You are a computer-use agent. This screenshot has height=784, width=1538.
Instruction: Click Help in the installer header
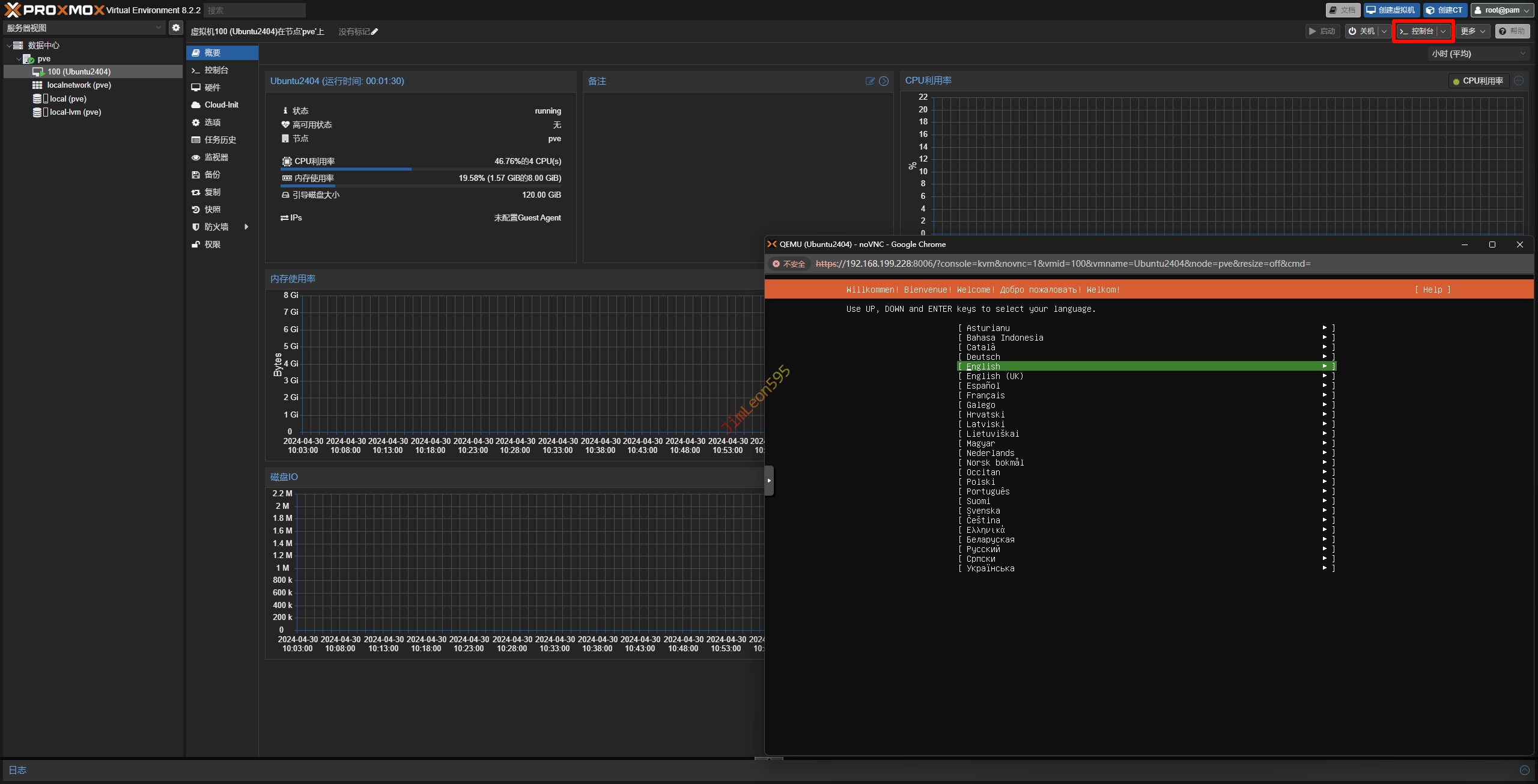pyautogui.click(x=1432, y=290)
